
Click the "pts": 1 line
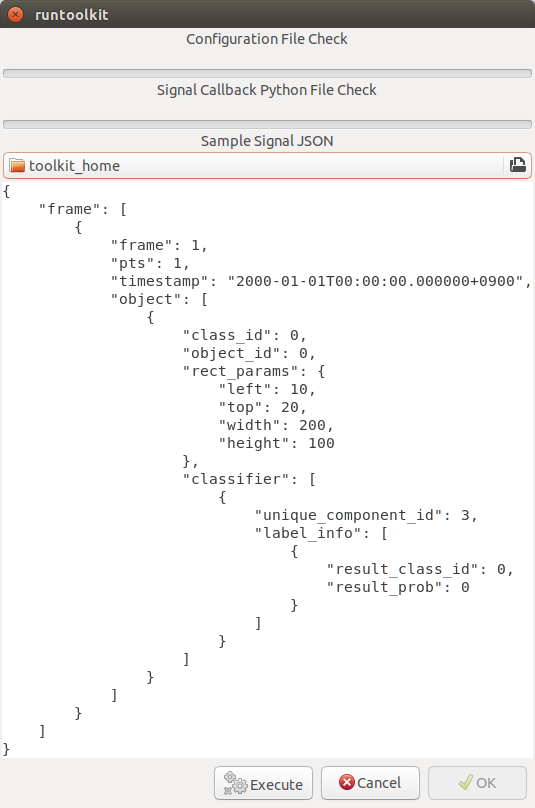pos(151,263)
